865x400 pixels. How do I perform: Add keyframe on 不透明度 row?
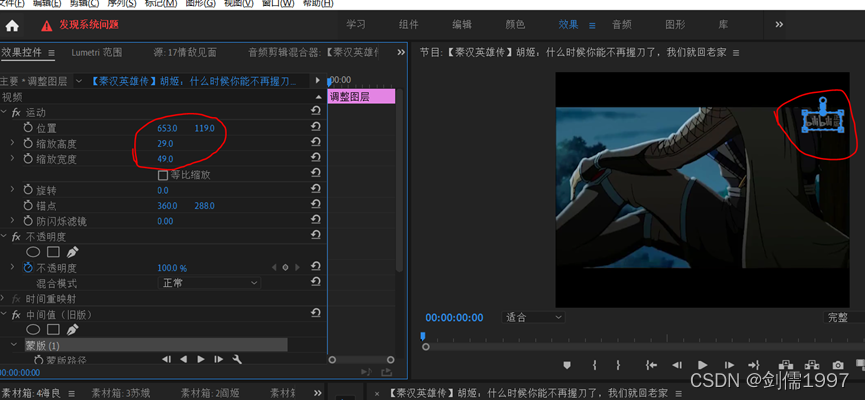(x=285, y=268)
